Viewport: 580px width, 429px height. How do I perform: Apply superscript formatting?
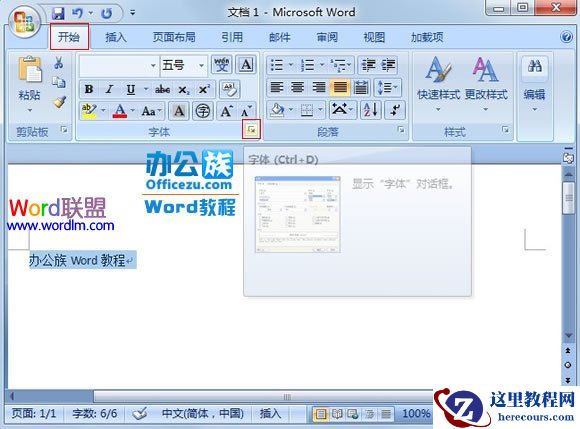coord(204,89)
